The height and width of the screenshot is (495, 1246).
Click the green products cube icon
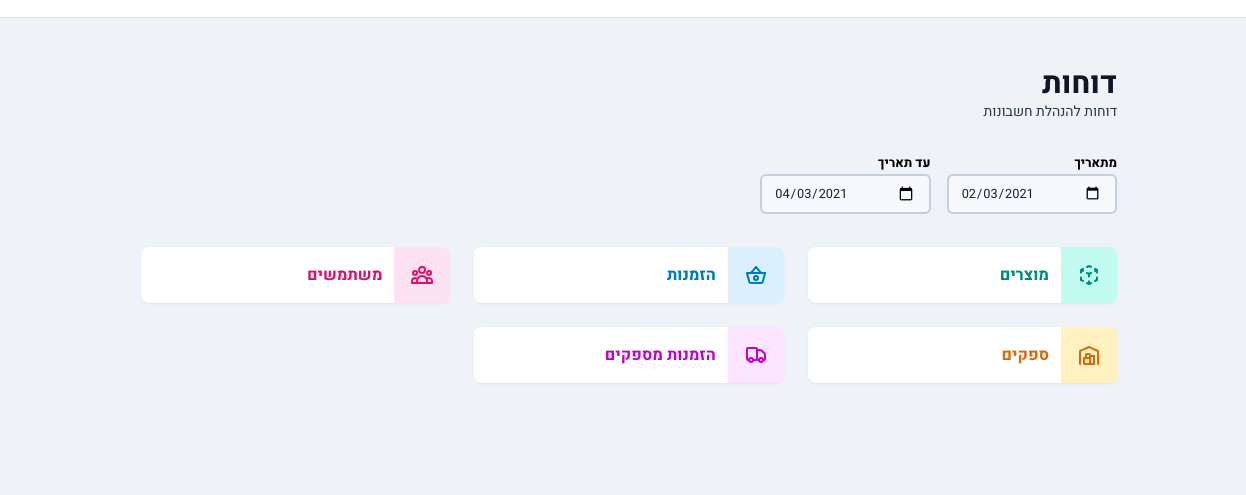coord(1089,275)
